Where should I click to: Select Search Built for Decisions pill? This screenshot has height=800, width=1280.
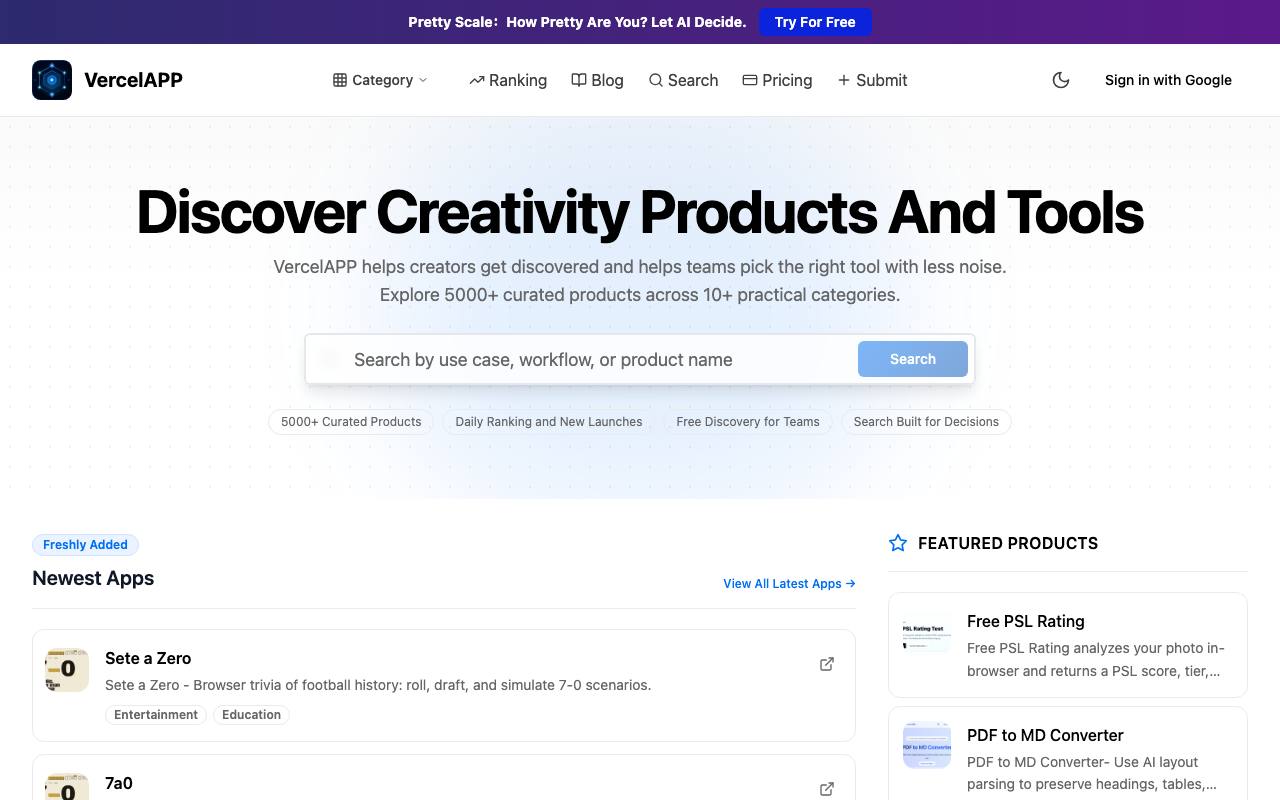click(x=926, y=422)
